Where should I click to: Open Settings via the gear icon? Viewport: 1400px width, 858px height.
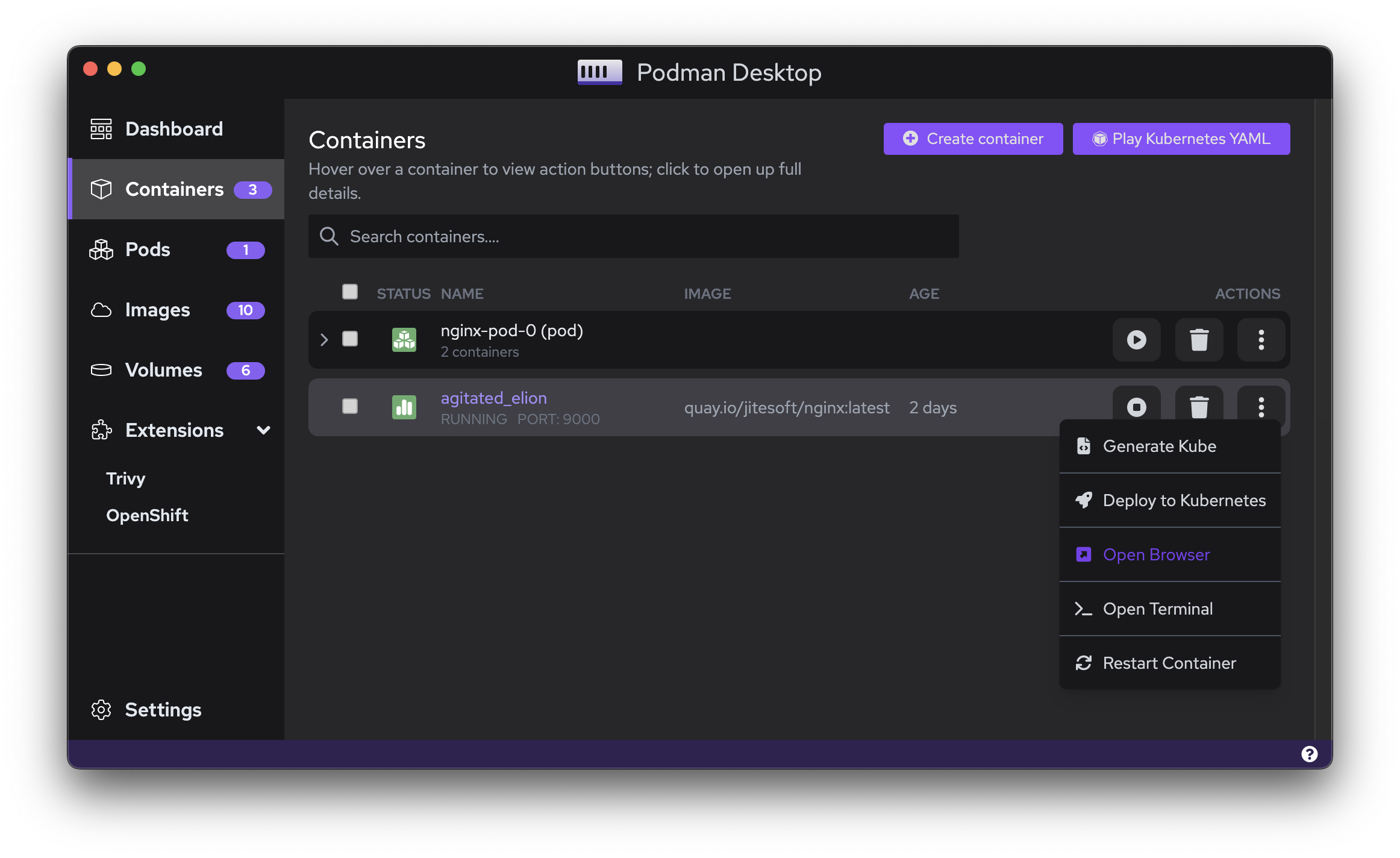point(101,710)
